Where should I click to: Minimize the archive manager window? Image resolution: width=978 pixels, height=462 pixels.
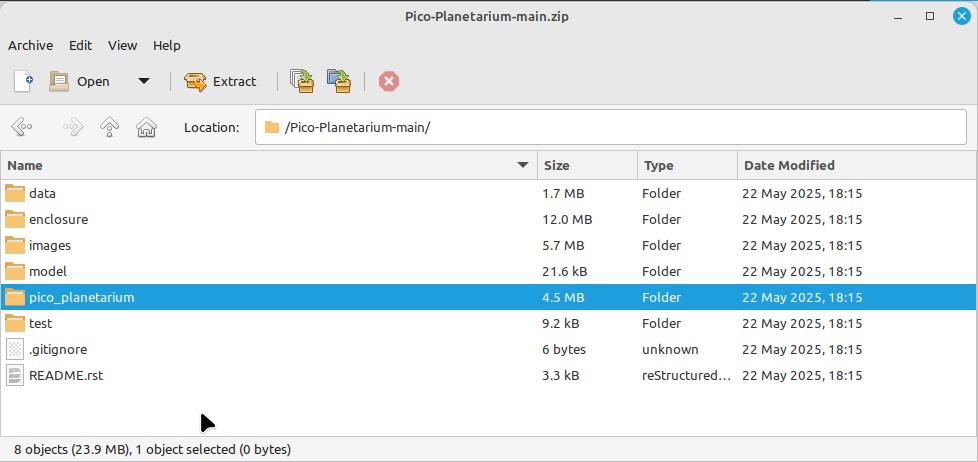(x=899, y=16)
